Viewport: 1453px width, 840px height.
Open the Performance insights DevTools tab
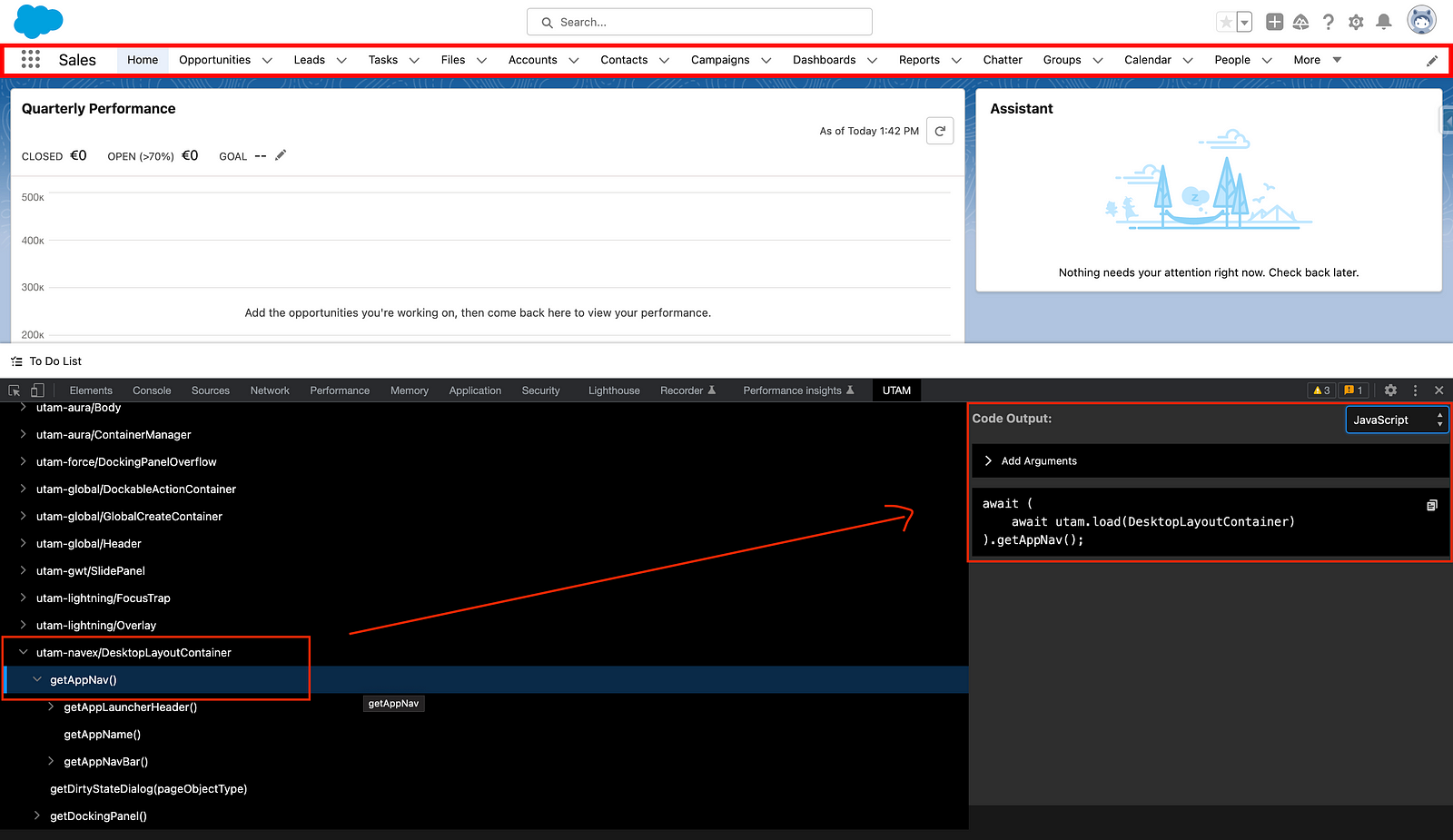pos(798,390)
